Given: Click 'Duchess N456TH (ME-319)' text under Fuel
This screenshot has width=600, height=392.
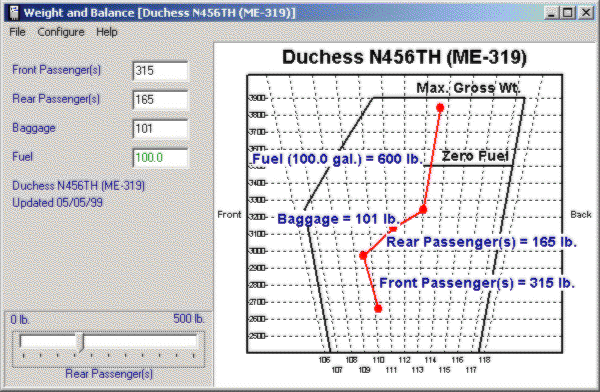Looking at the screenshot, I should (78, 186).
